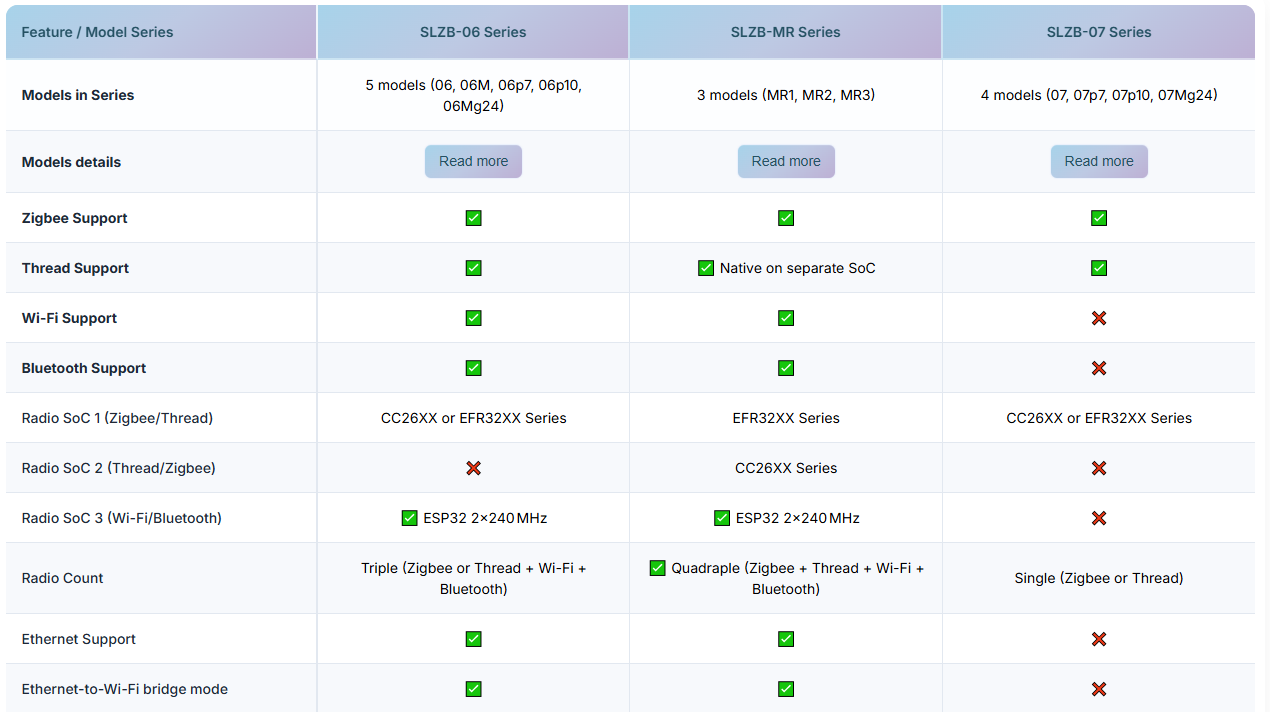Click SLZB-07 Ethernet Support red cross
The image size is (1270, 712).
tap(1099, 639)
